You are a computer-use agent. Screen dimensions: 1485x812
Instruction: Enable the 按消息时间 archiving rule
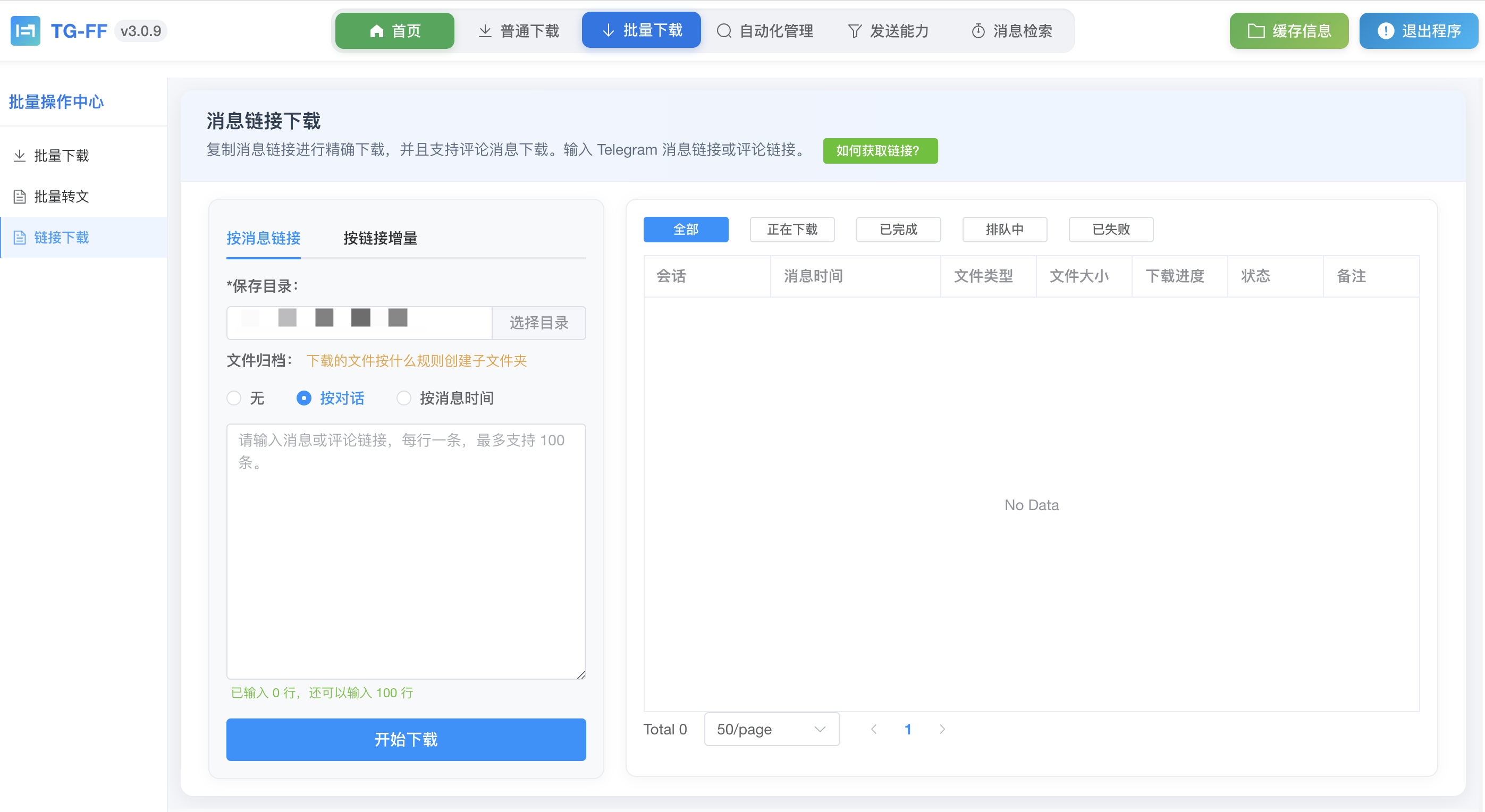(403, 398)
